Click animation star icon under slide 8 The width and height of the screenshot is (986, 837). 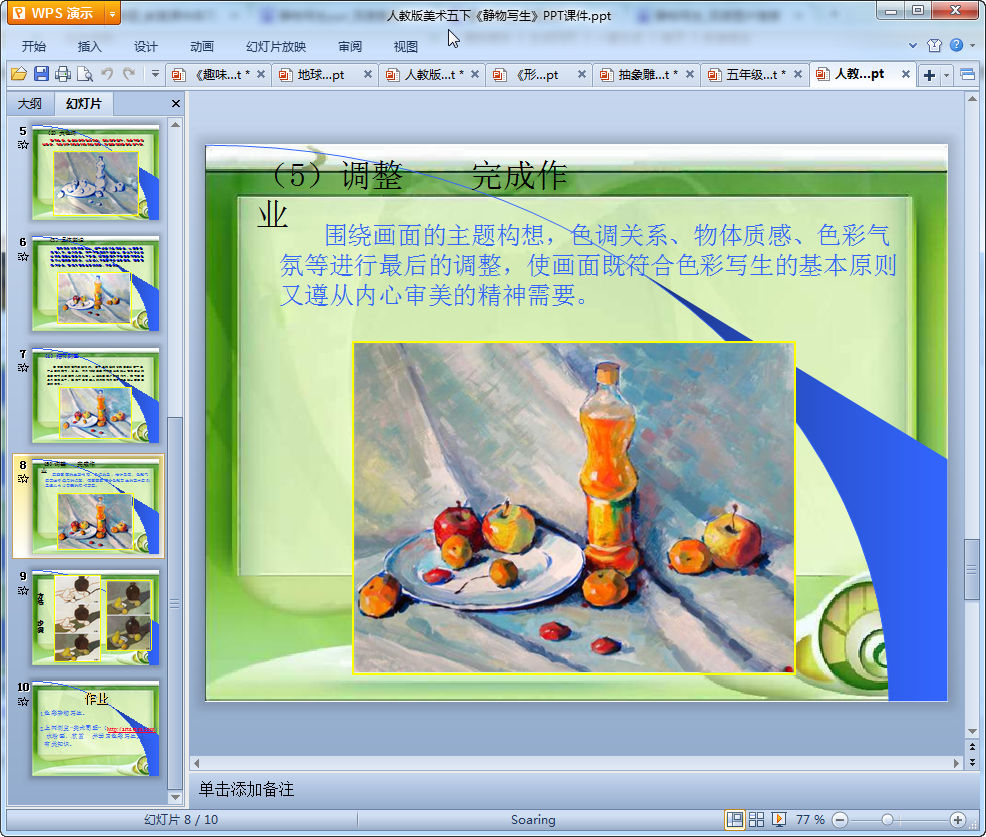(23, 479)
